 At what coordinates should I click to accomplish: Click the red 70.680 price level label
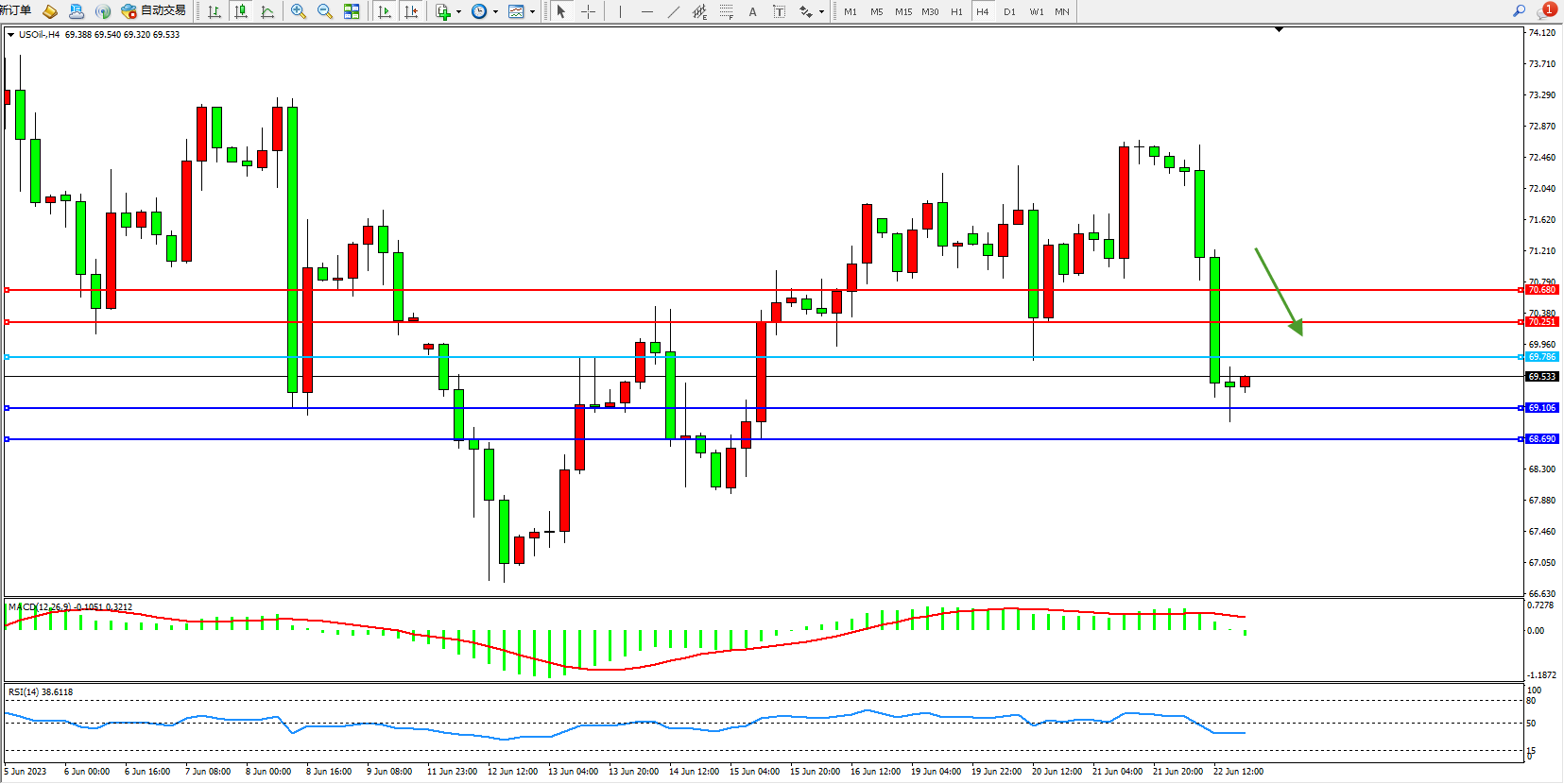(1541, 290)
